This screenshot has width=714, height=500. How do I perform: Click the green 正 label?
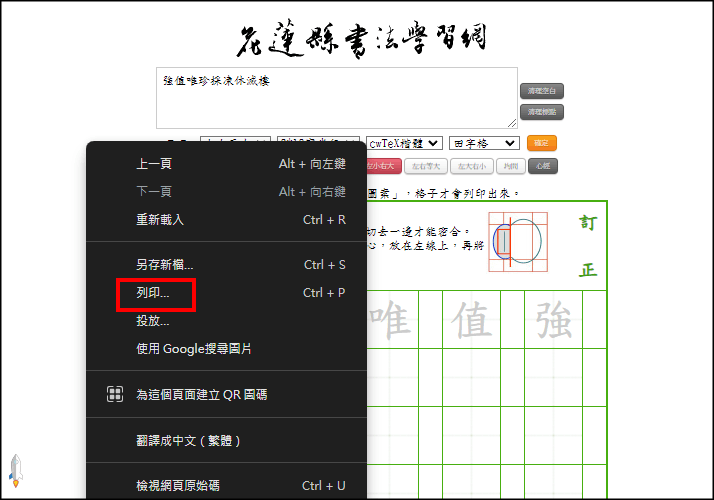pos(587,270)
